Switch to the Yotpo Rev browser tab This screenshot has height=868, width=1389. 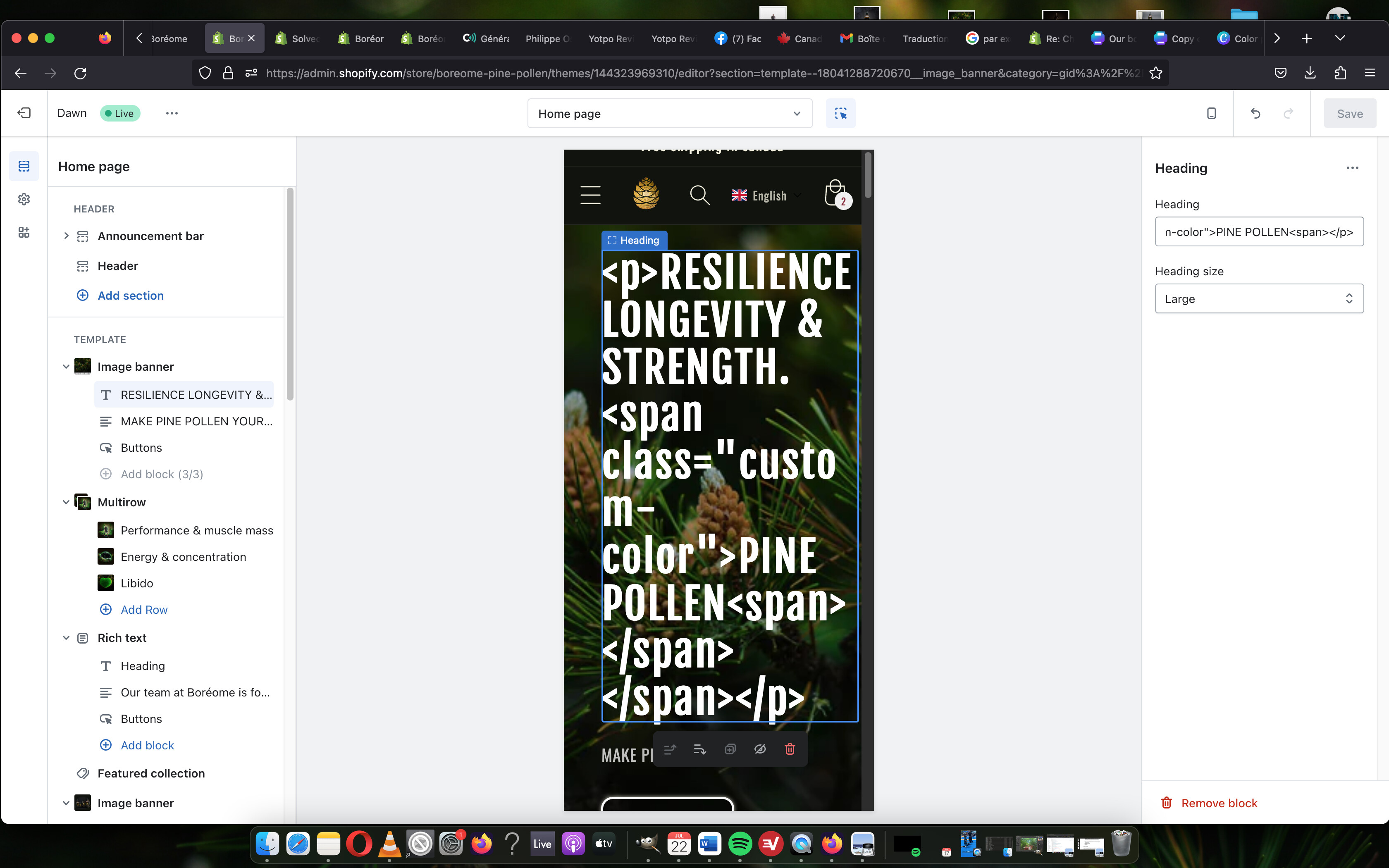(x=610, y=38)
